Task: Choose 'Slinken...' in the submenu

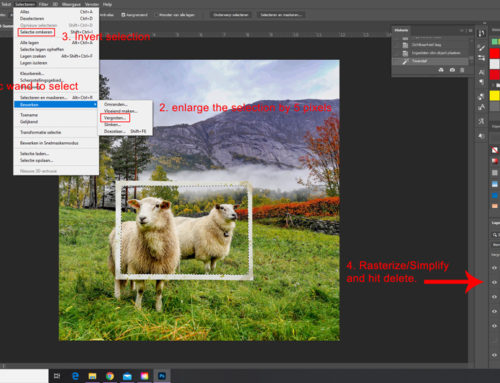Action: point(125,124)
